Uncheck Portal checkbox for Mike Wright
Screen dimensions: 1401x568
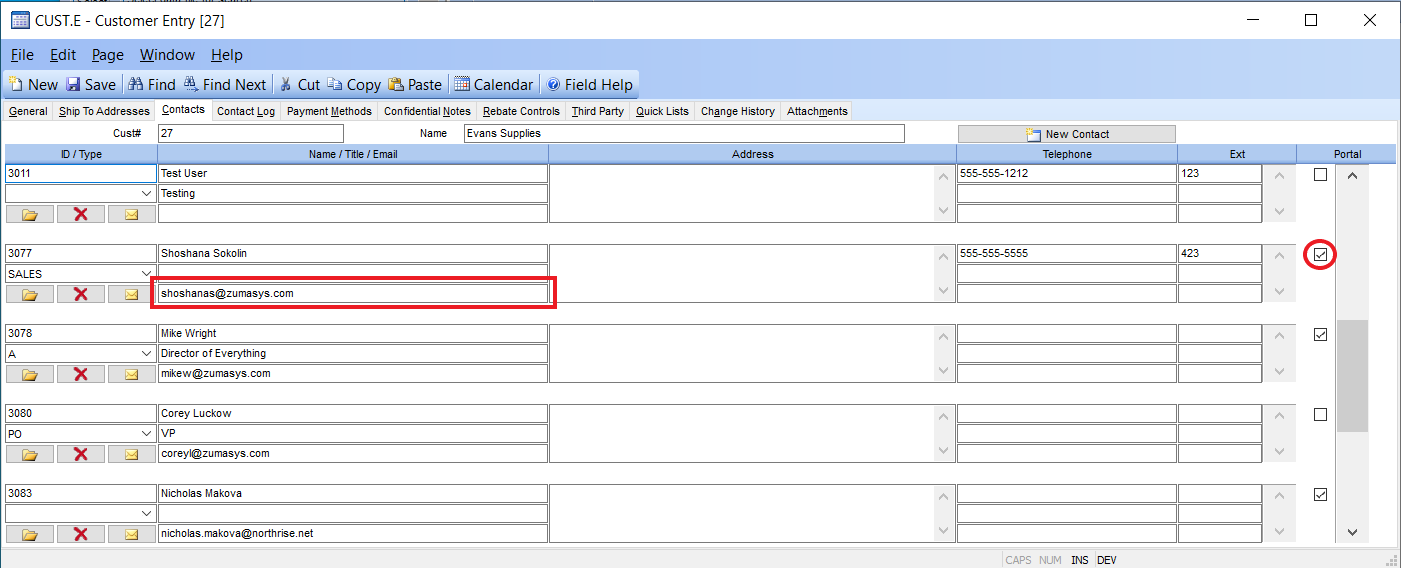pos(1320,335)
